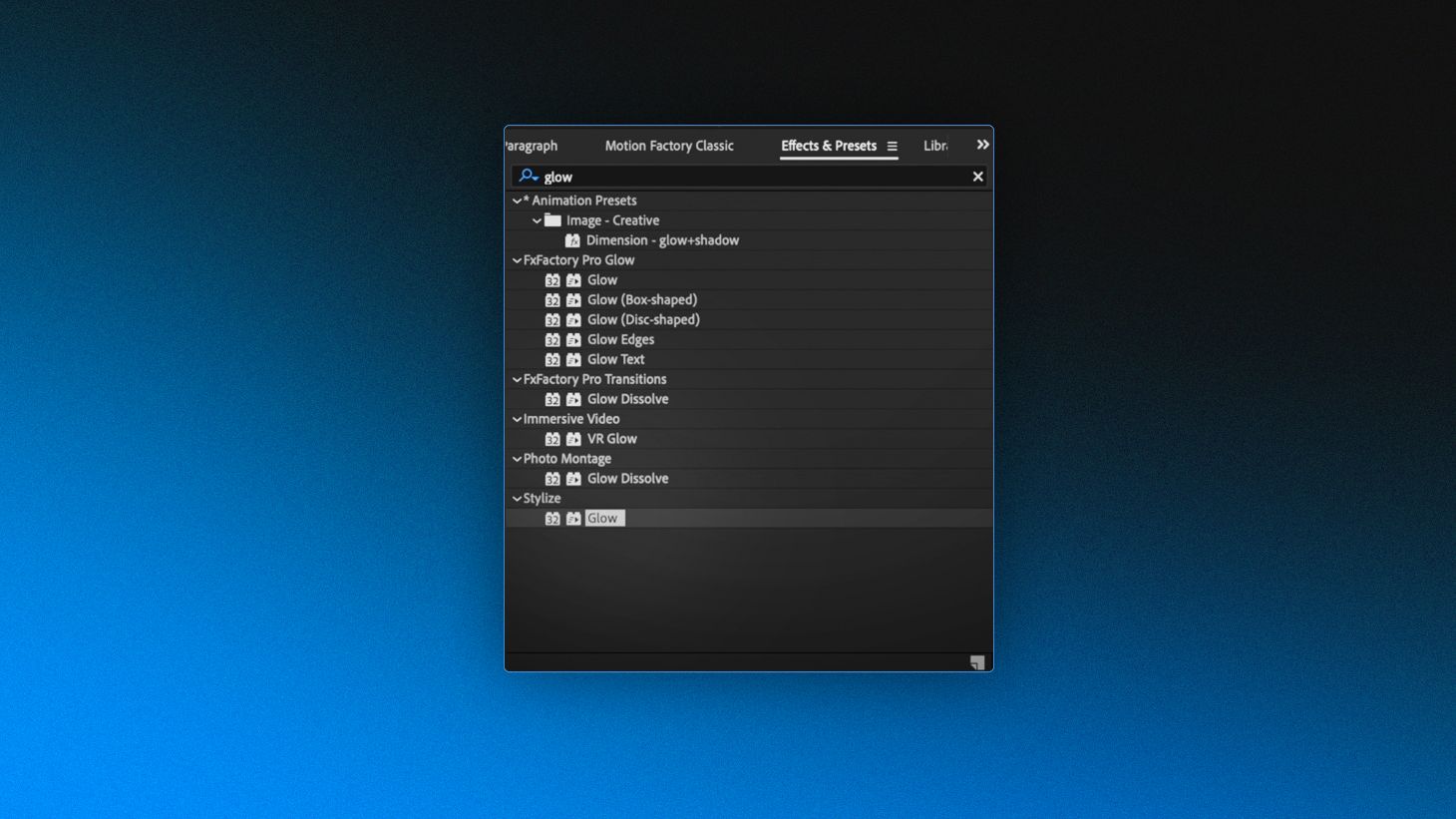Viewport: 1456px width, 819px height.
Task: Select the highlighted Glow name under Stylize
Action: coord(604,519)
